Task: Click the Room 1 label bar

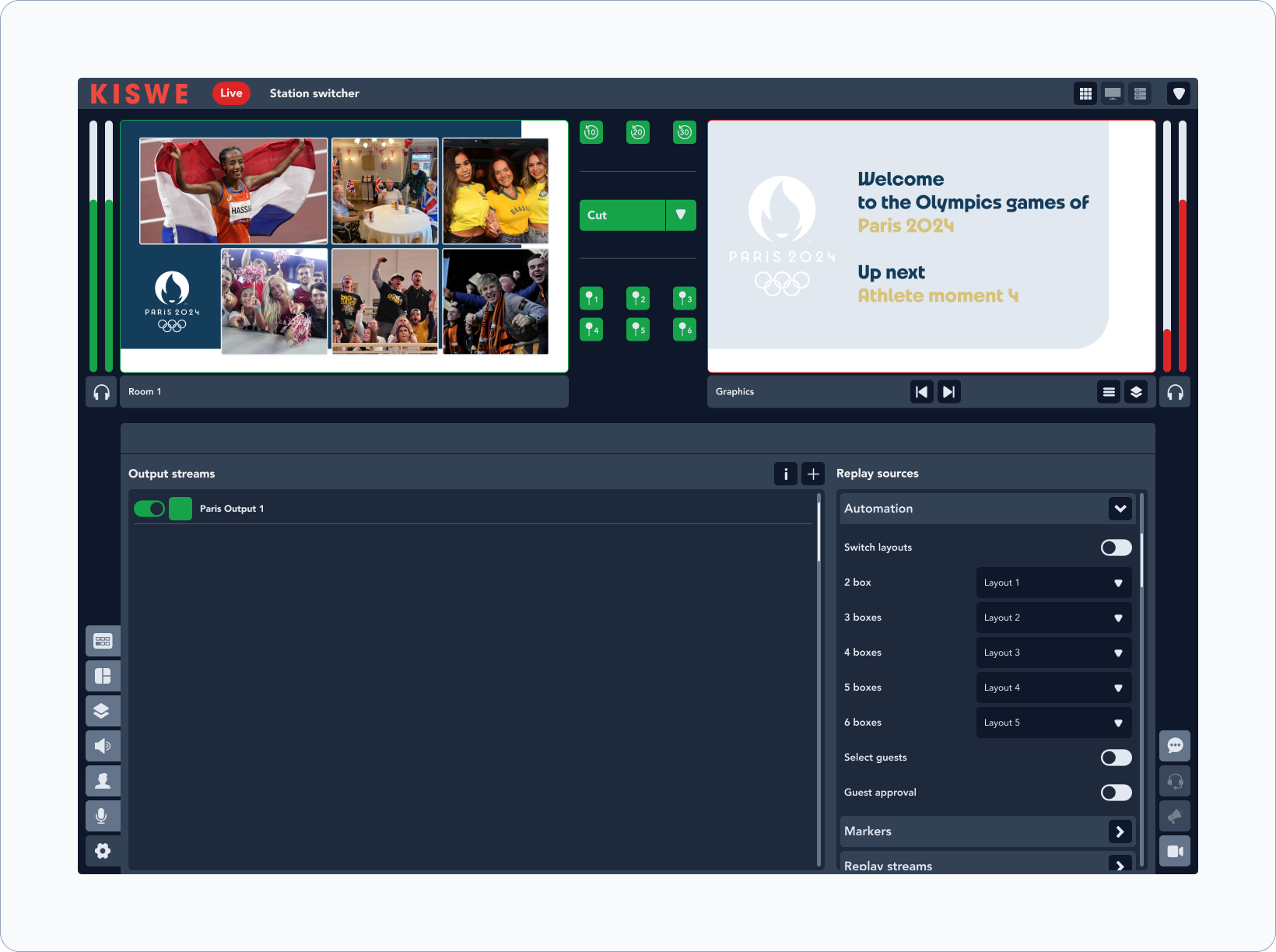Action: 344,392
